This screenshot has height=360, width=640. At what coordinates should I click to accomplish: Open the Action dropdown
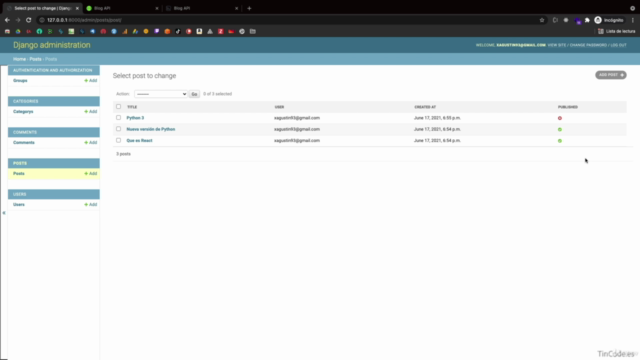(161, 94)
